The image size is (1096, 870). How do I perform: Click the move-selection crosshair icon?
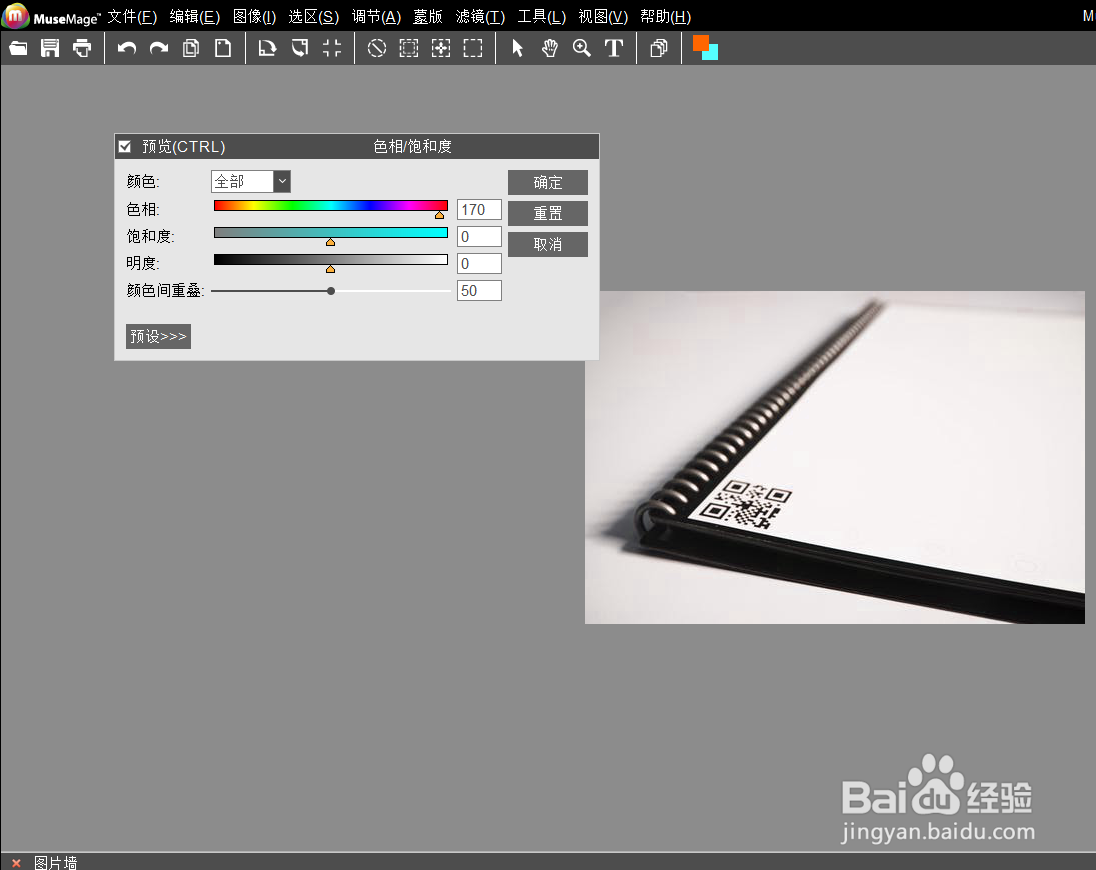tap(441, 48)
